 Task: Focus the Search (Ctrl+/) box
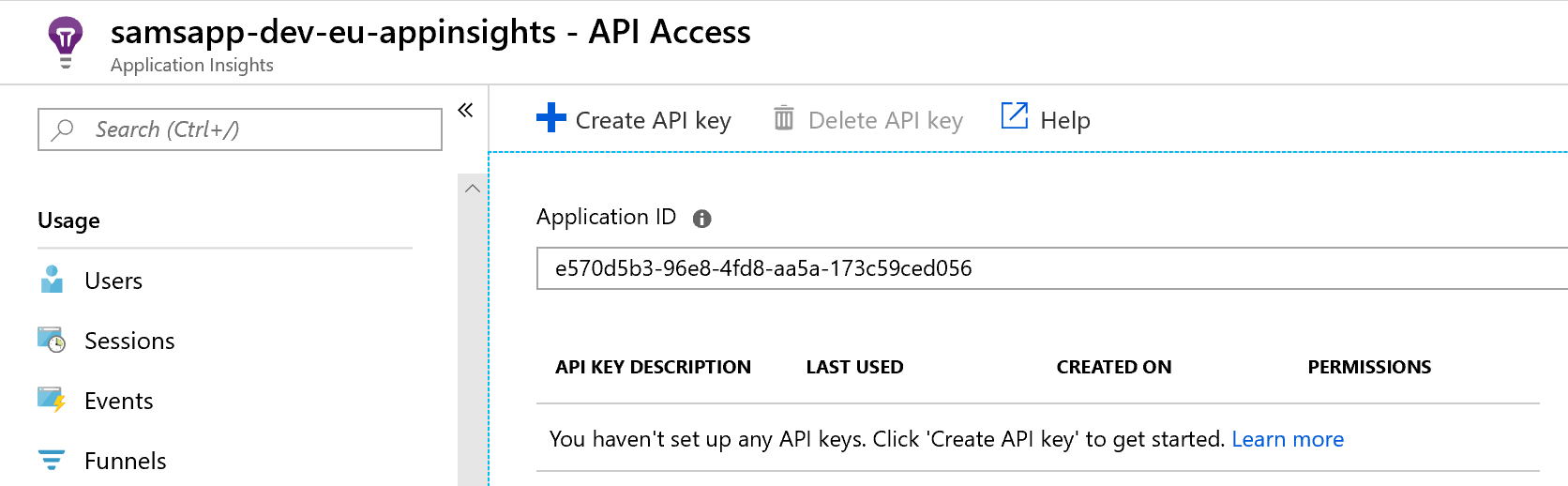pos(253,129)
